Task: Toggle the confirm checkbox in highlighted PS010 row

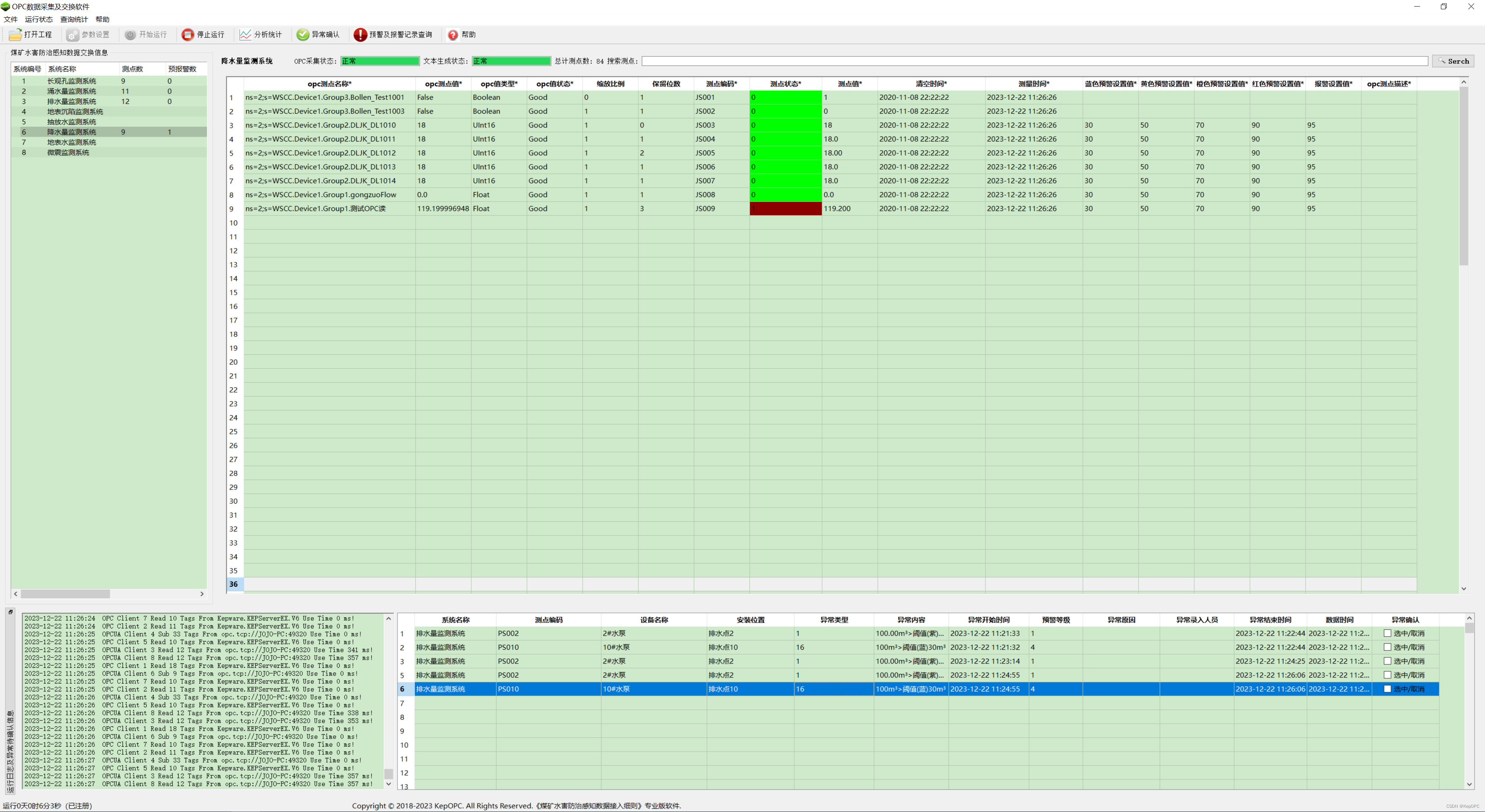Action: point(1388,689)
